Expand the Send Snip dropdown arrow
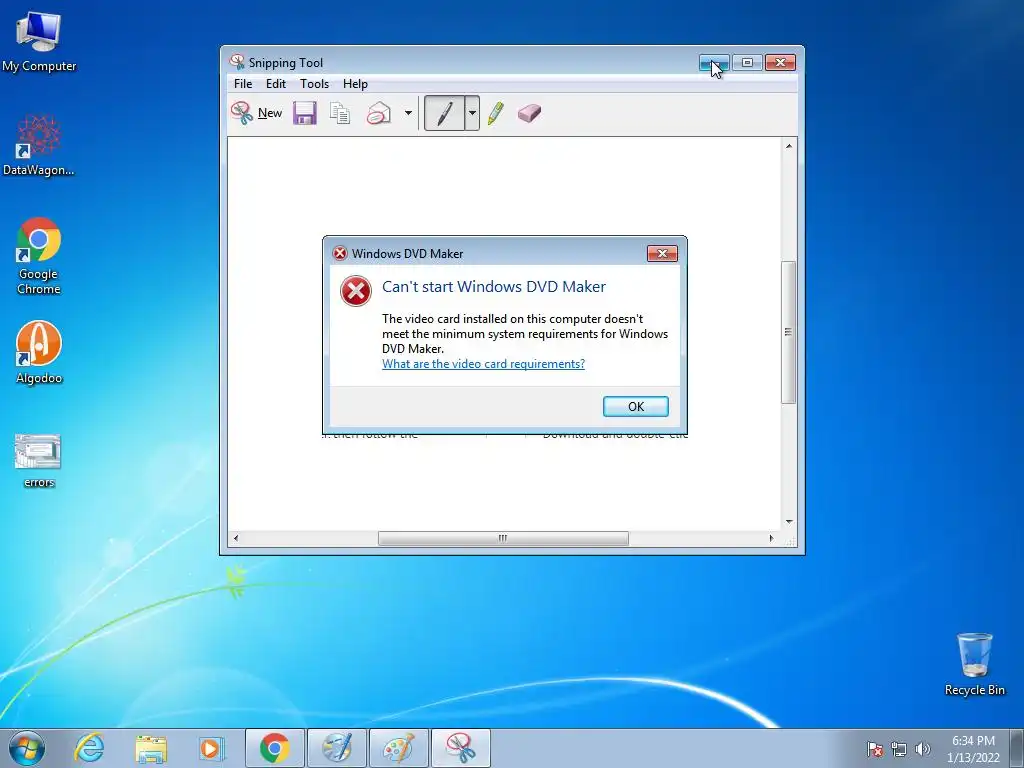Screen dimensions: 1024x768 [x=408, y=113]
